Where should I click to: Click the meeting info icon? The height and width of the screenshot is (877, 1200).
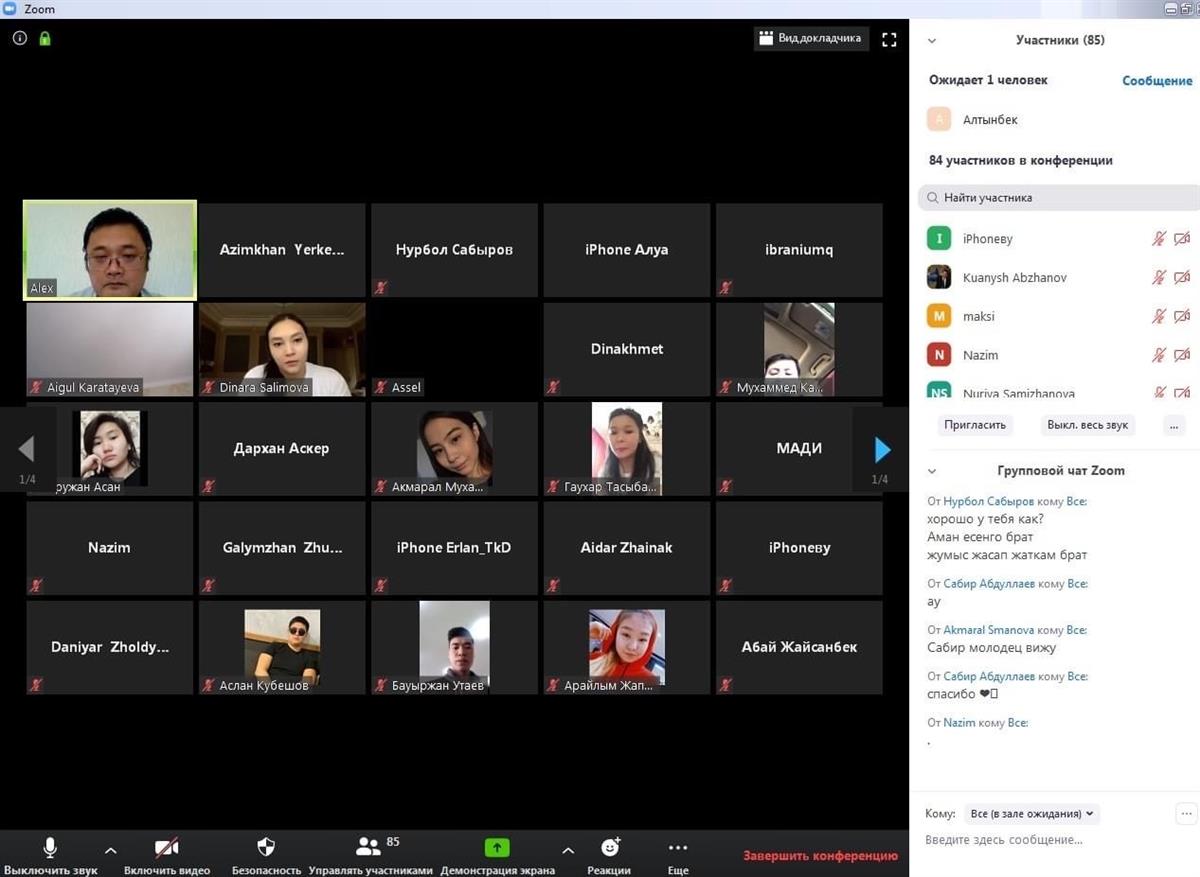(x=20, y=38)
